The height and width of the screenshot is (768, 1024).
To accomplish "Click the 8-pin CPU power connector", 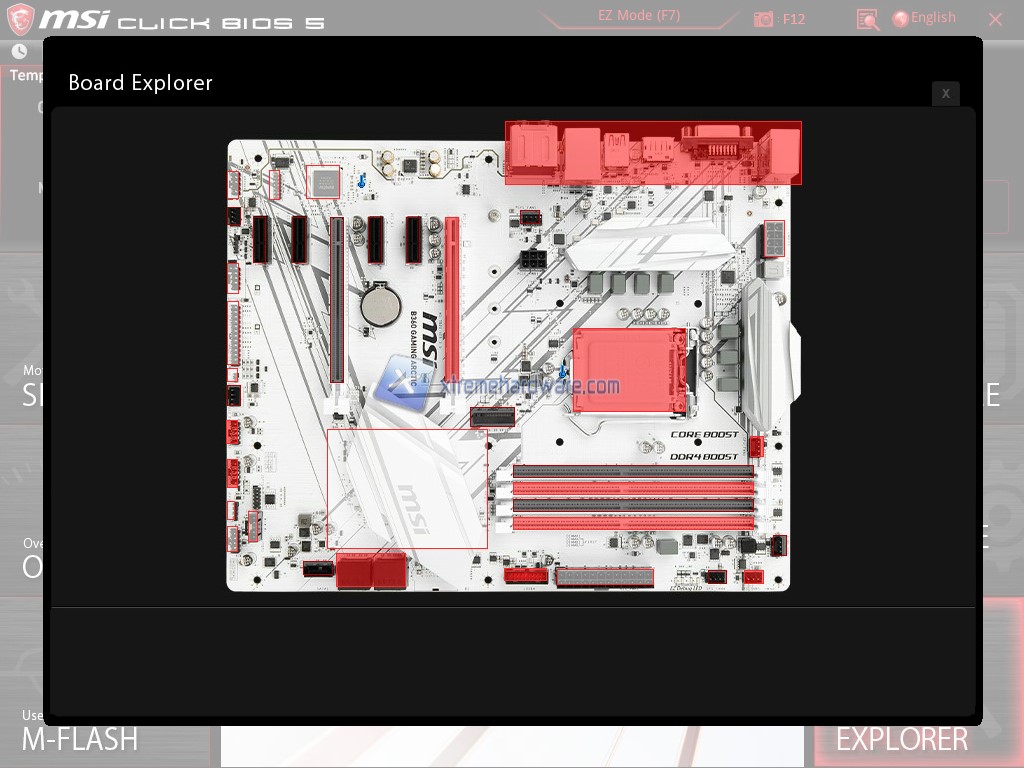I will pyautogui.click(x=774, y=239).
